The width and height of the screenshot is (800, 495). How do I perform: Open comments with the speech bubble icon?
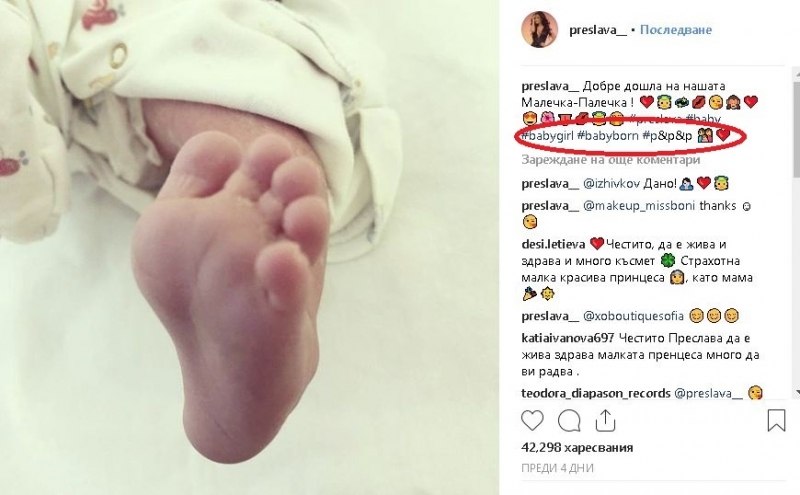[568, 421]
